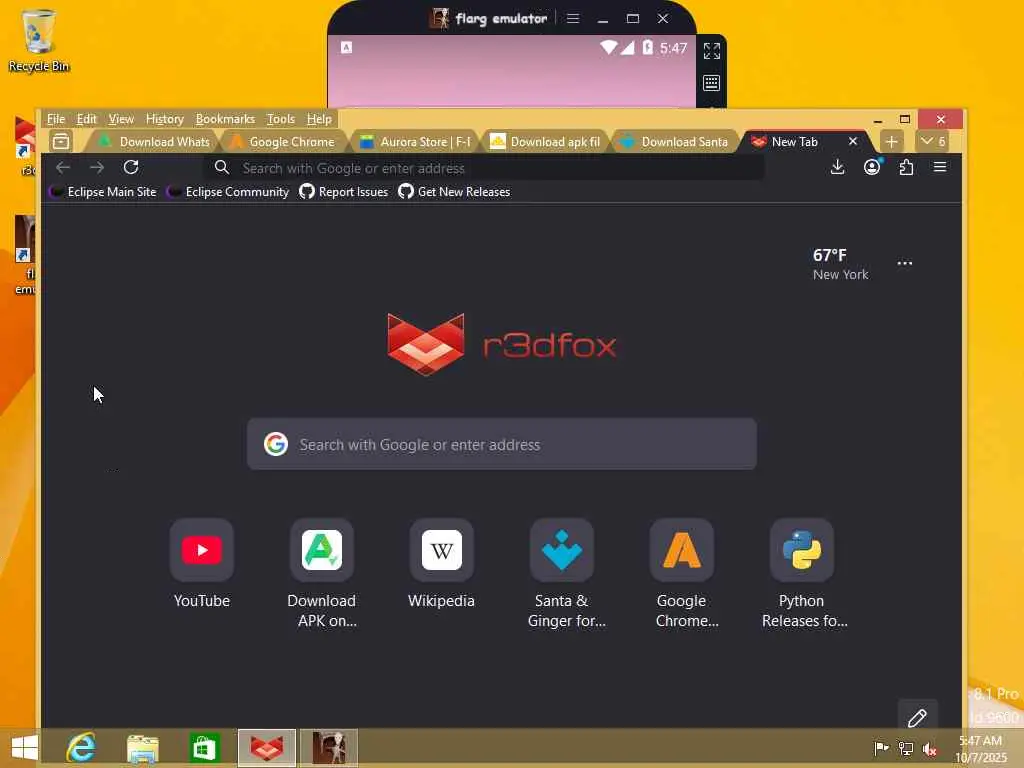Open the Bookmarks menu
This screenshot has width=1024, height=768.
(225, 119)
